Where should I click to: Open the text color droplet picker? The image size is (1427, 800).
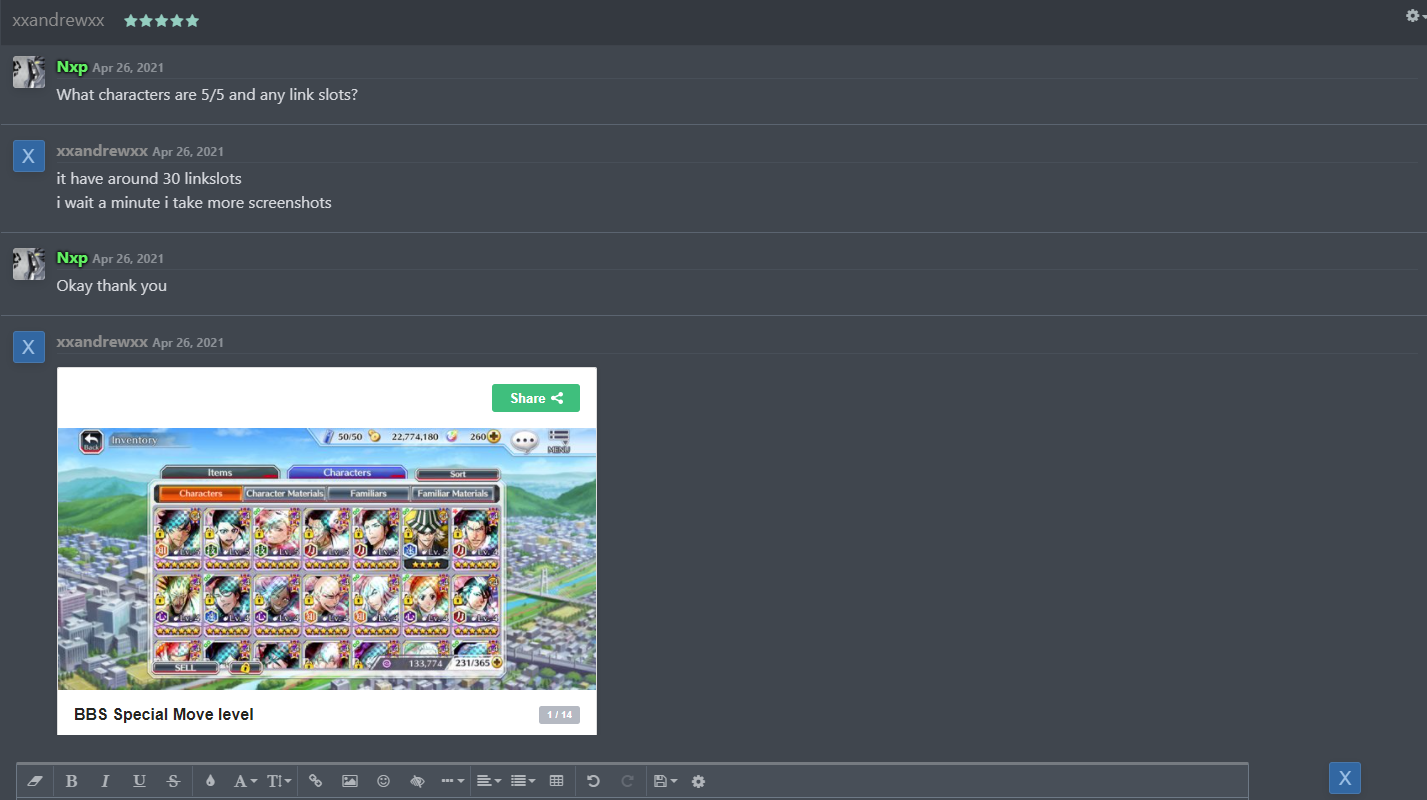(210, 781)
